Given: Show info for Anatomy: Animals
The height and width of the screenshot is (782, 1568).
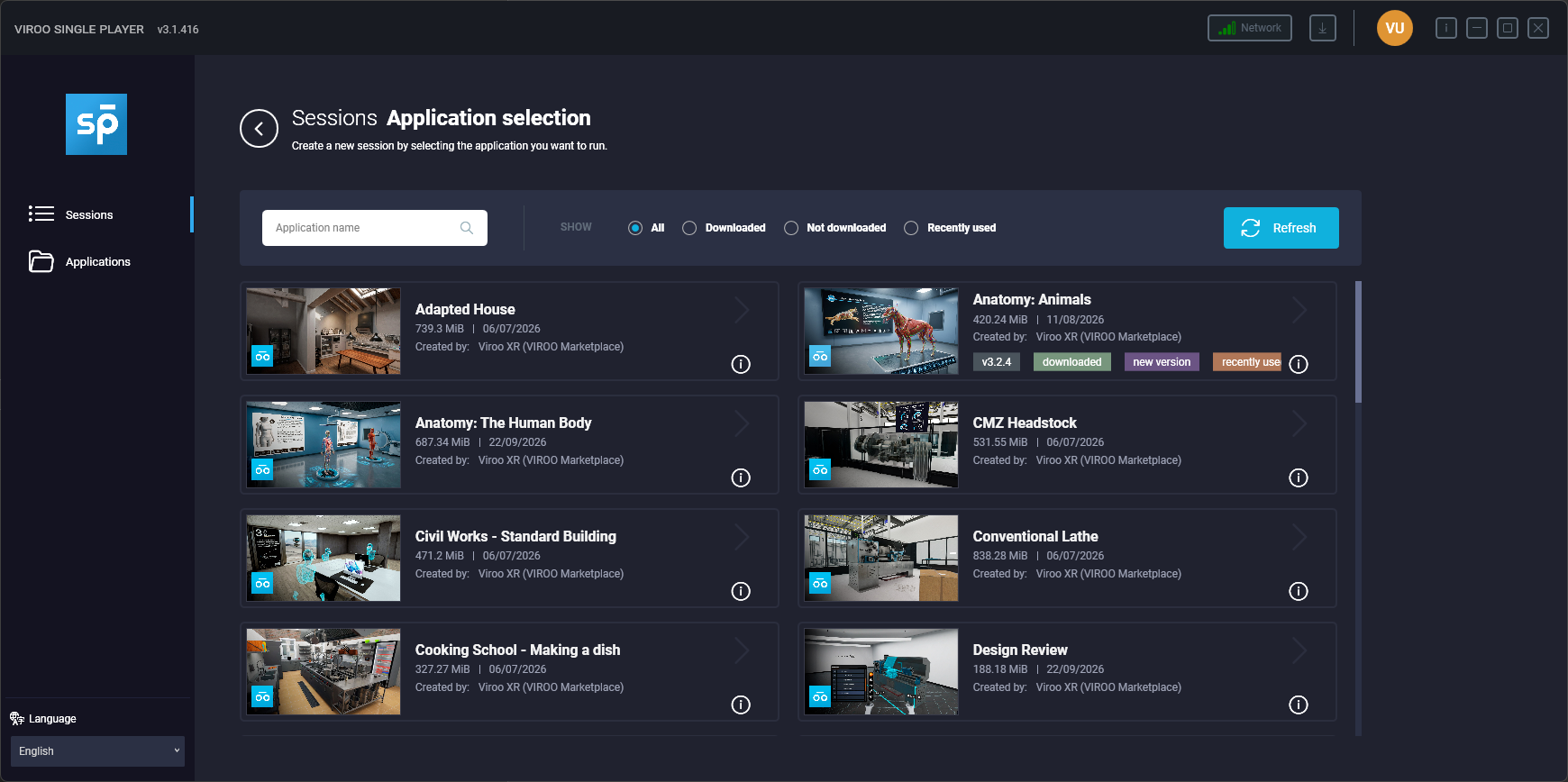Looking at the screenshot, I should point(1299,364).
